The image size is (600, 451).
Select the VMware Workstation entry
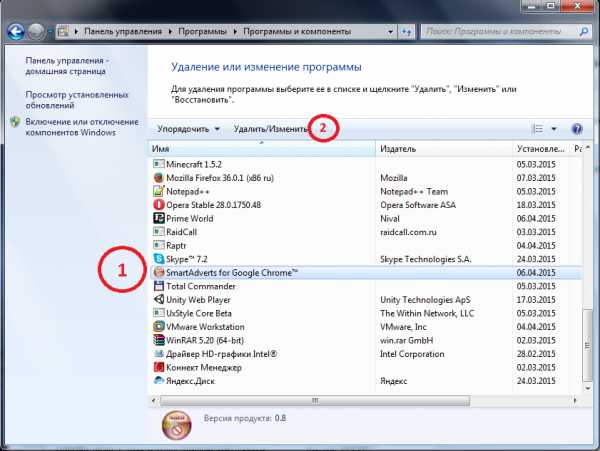pos(365,327)
